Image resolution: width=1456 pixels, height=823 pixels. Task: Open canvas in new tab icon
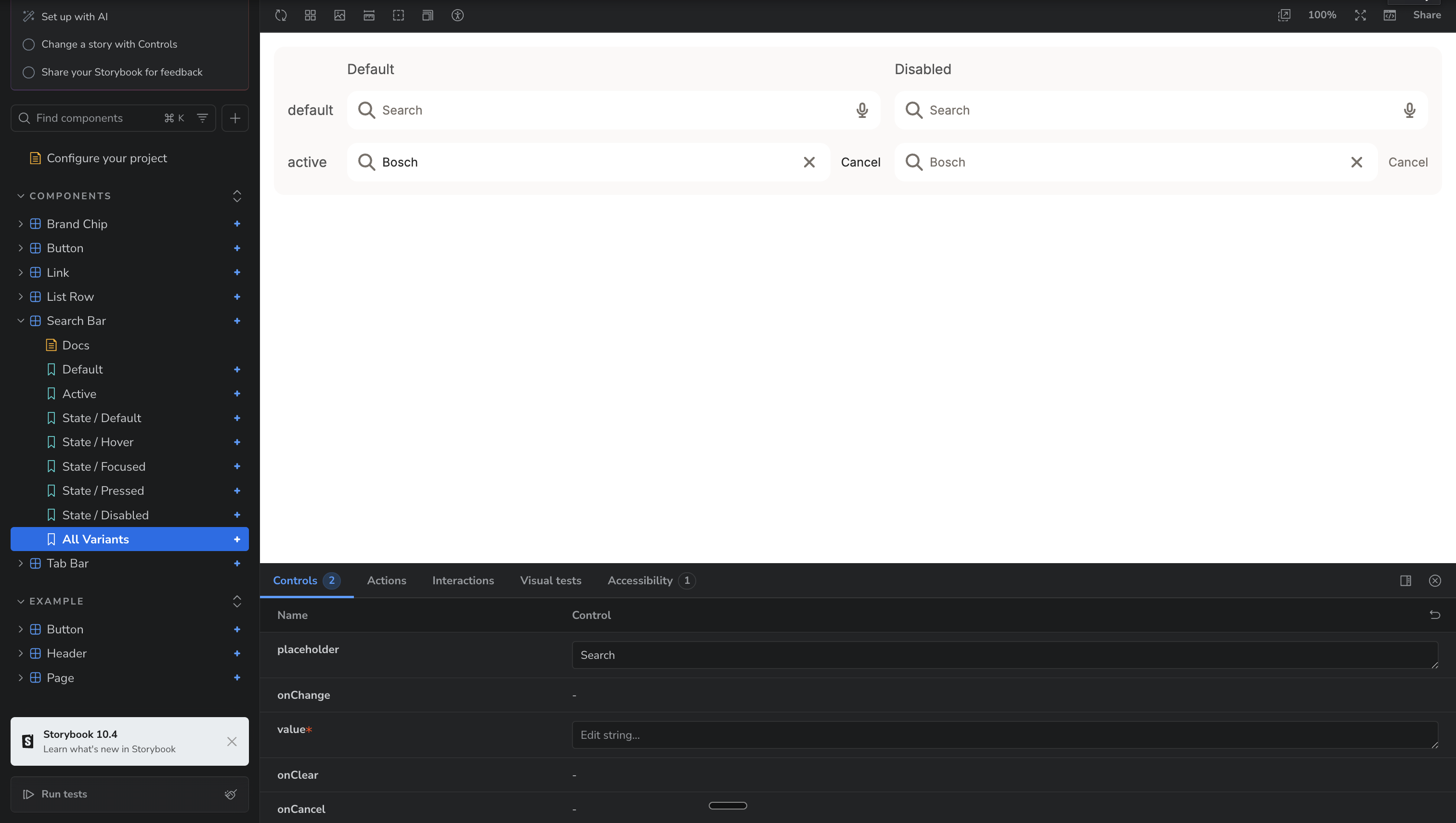click(x=1284, y=15)
